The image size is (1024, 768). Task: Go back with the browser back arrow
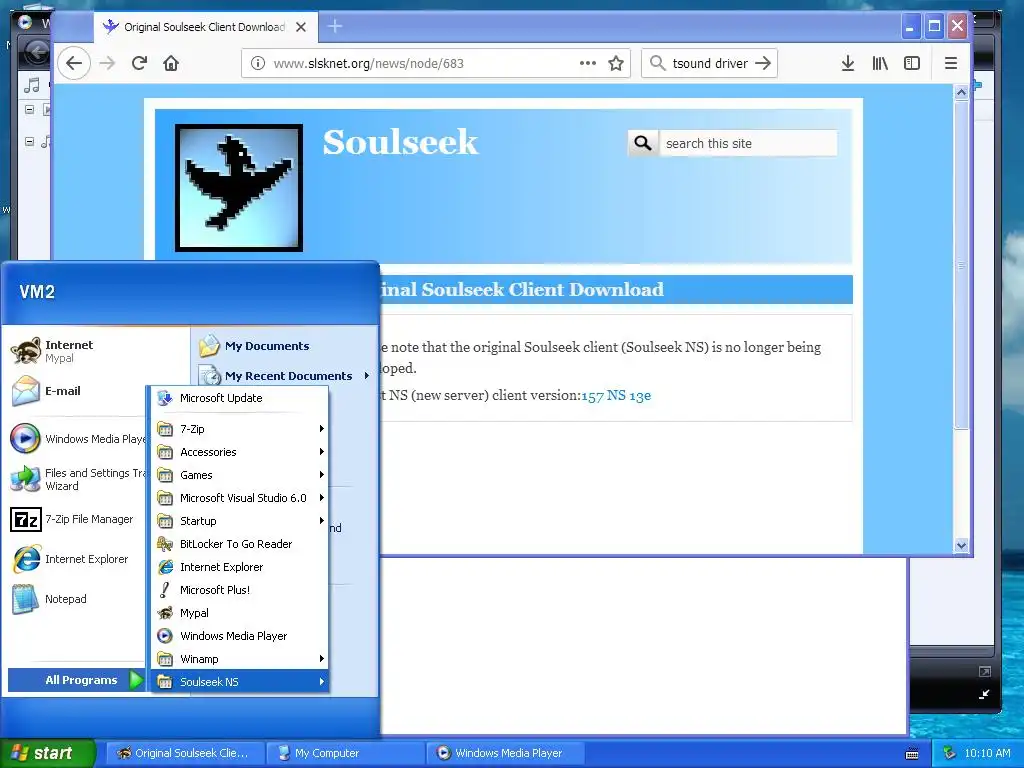pos(74,63)
